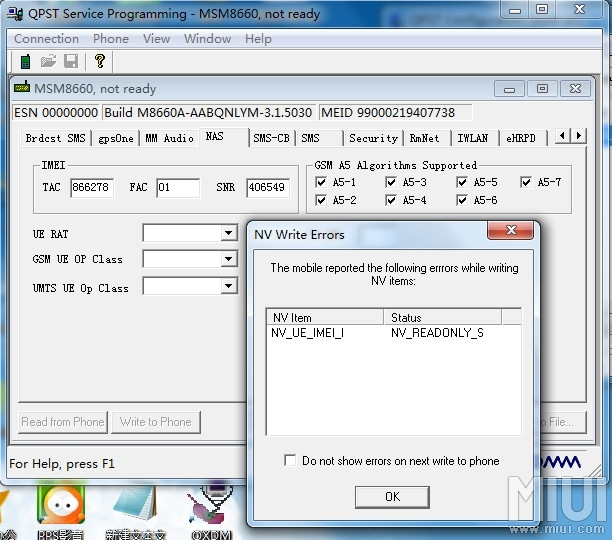The image size is (612, 540).
Task: Toggle the A5-6 algorithm checkbox
Action: (x=462, y=200)
